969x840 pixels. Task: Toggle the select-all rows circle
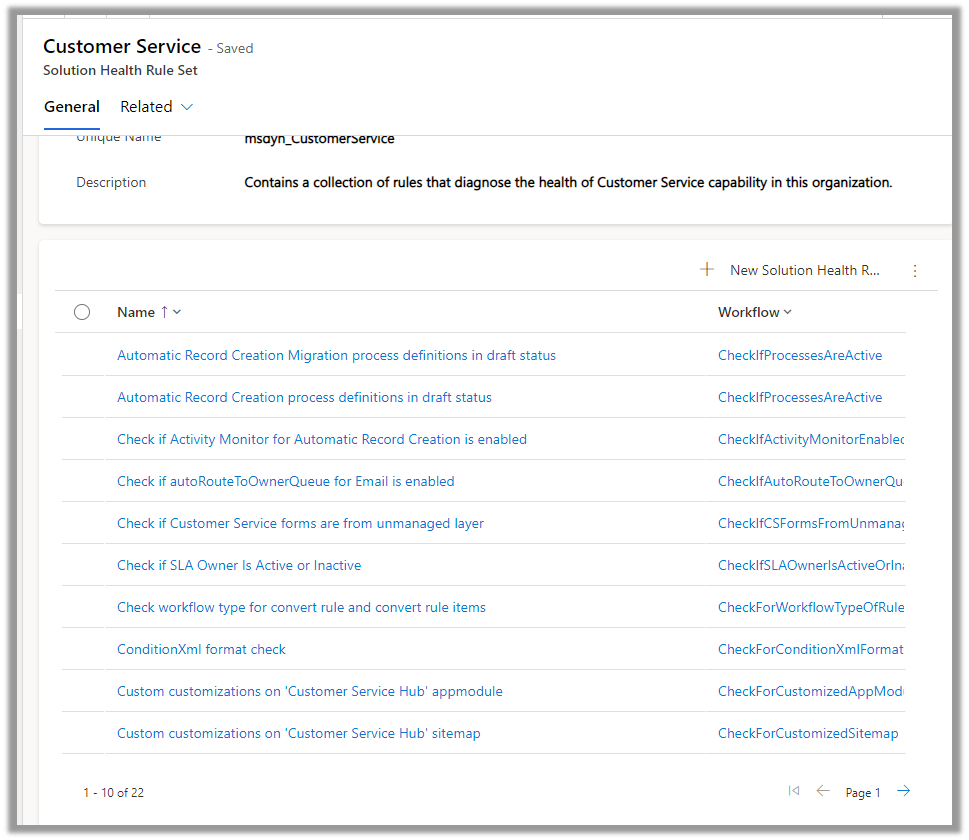click(82, 312)
